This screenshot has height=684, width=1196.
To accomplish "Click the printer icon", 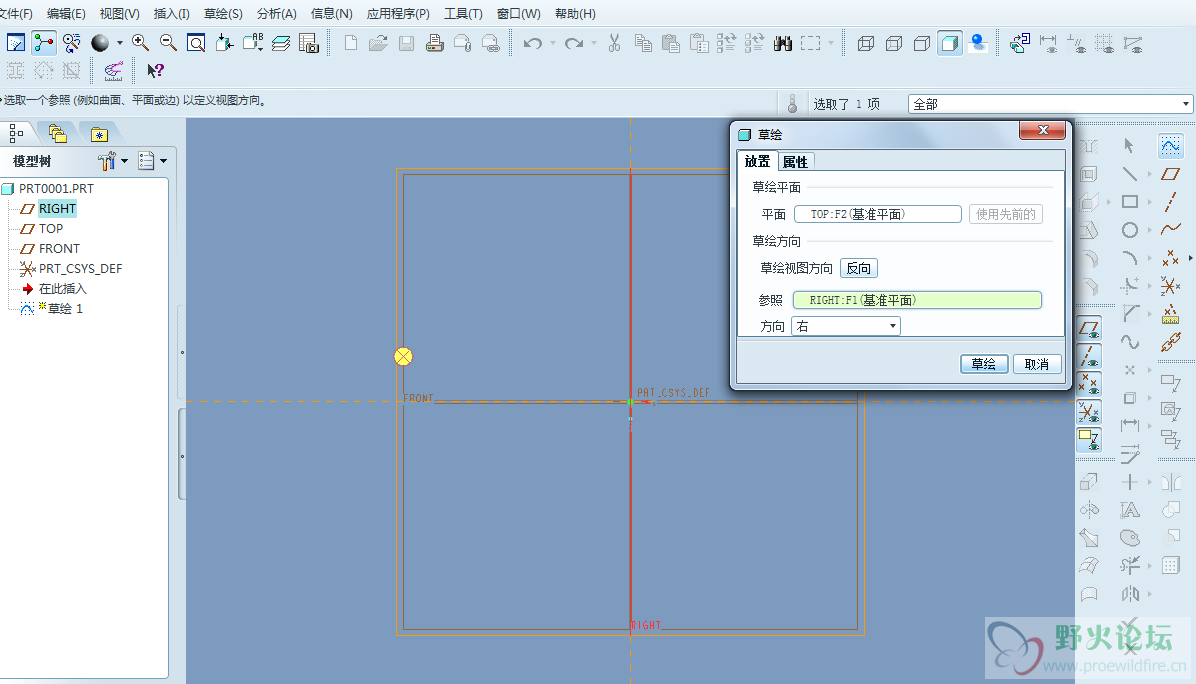I will [435, 43].
